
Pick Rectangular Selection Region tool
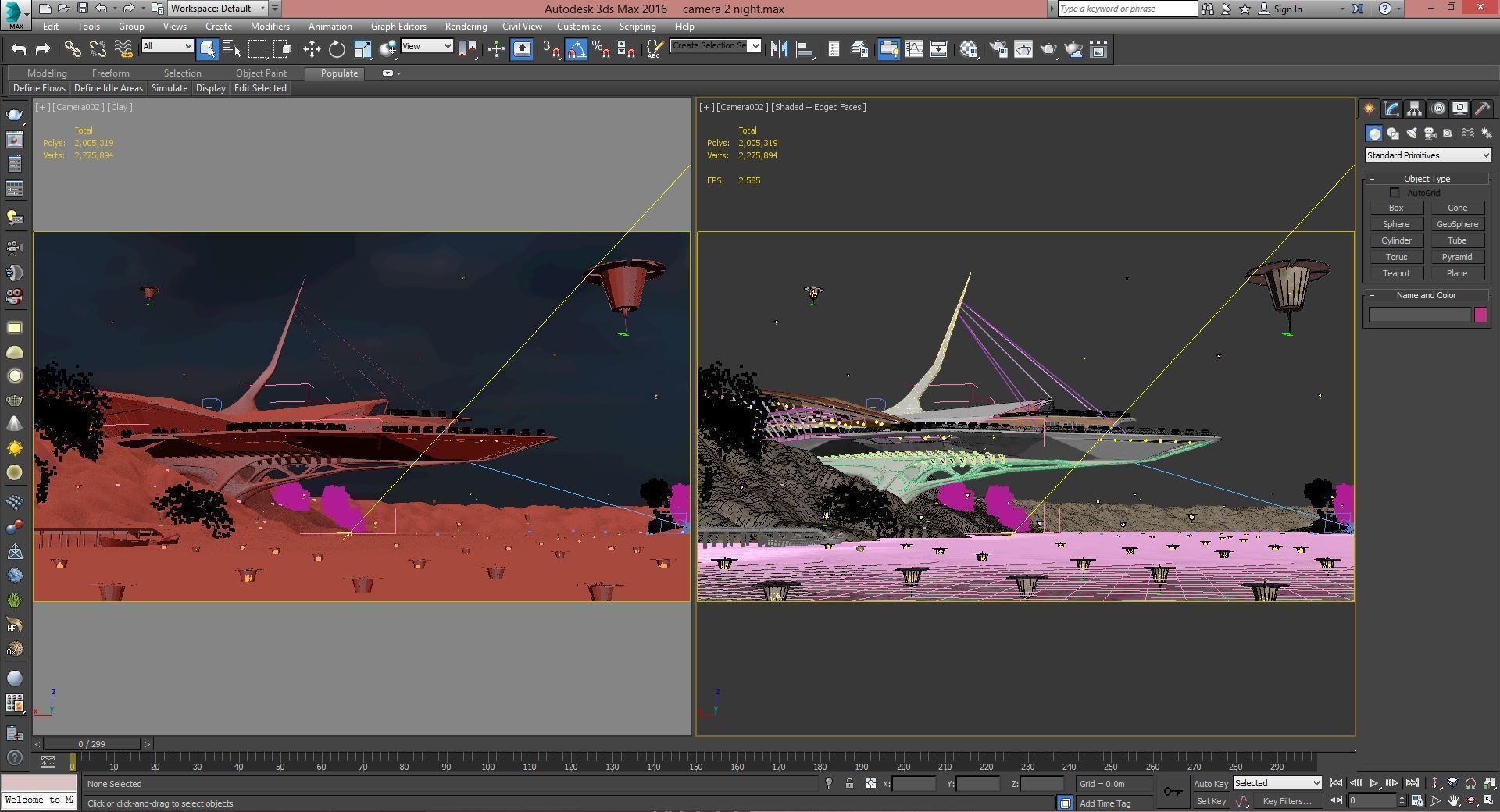click(x=257, y=49)
